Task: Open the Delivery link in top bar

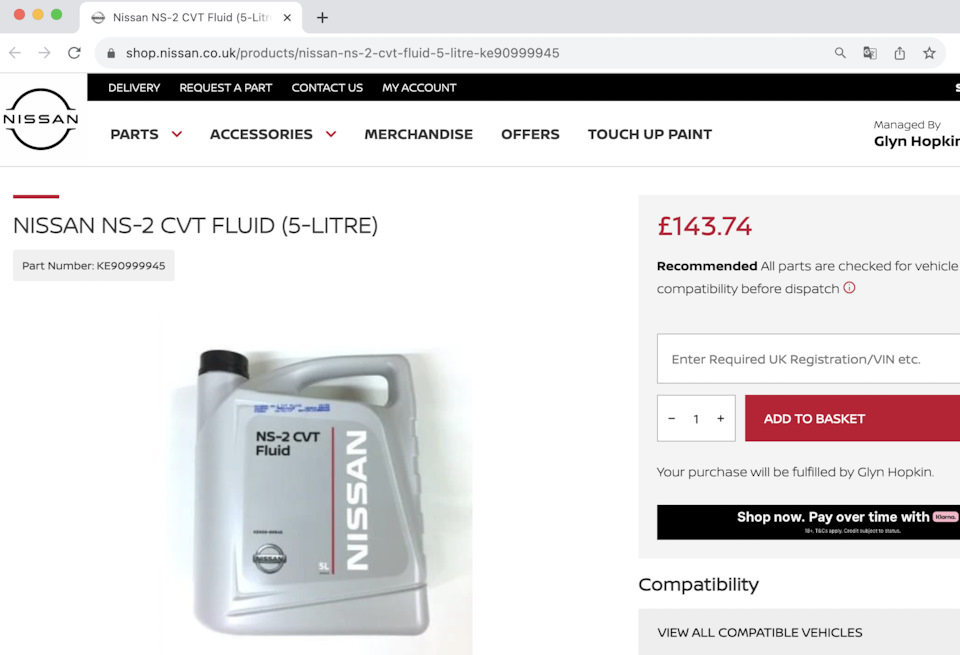Action: (x=134, y=88)
